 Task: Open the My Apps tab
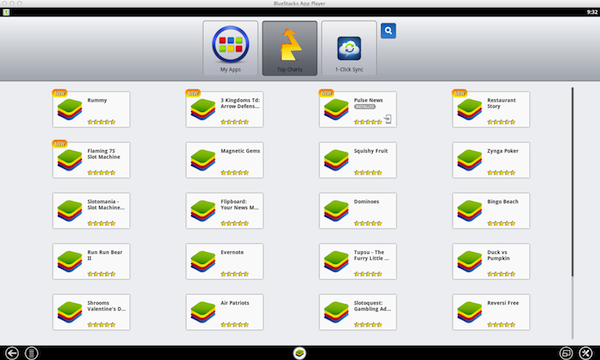(230, 48)
